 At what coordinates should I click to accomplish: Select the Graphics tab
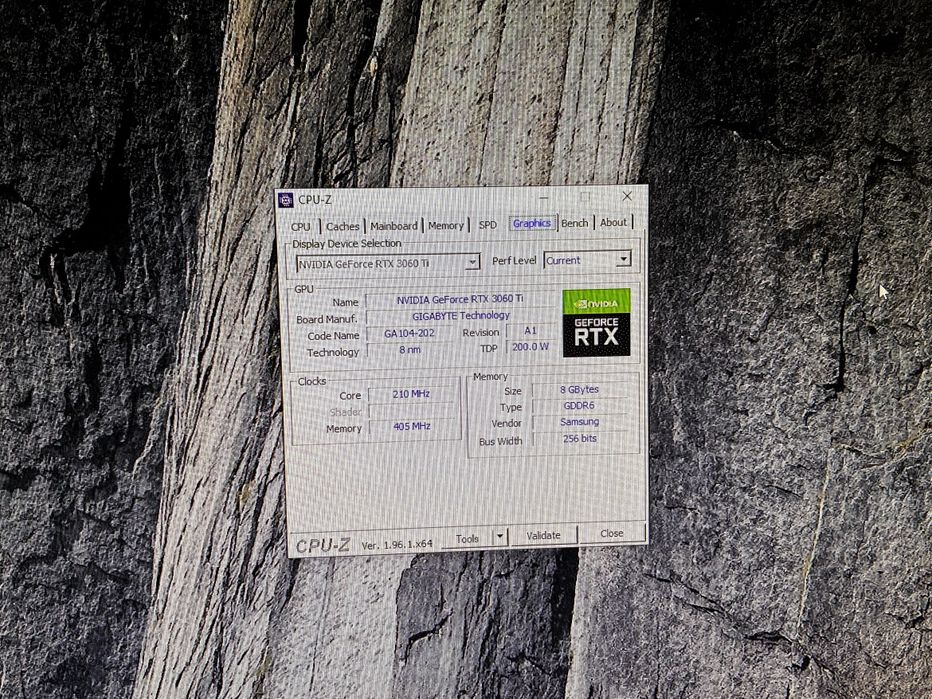point(532,223)
